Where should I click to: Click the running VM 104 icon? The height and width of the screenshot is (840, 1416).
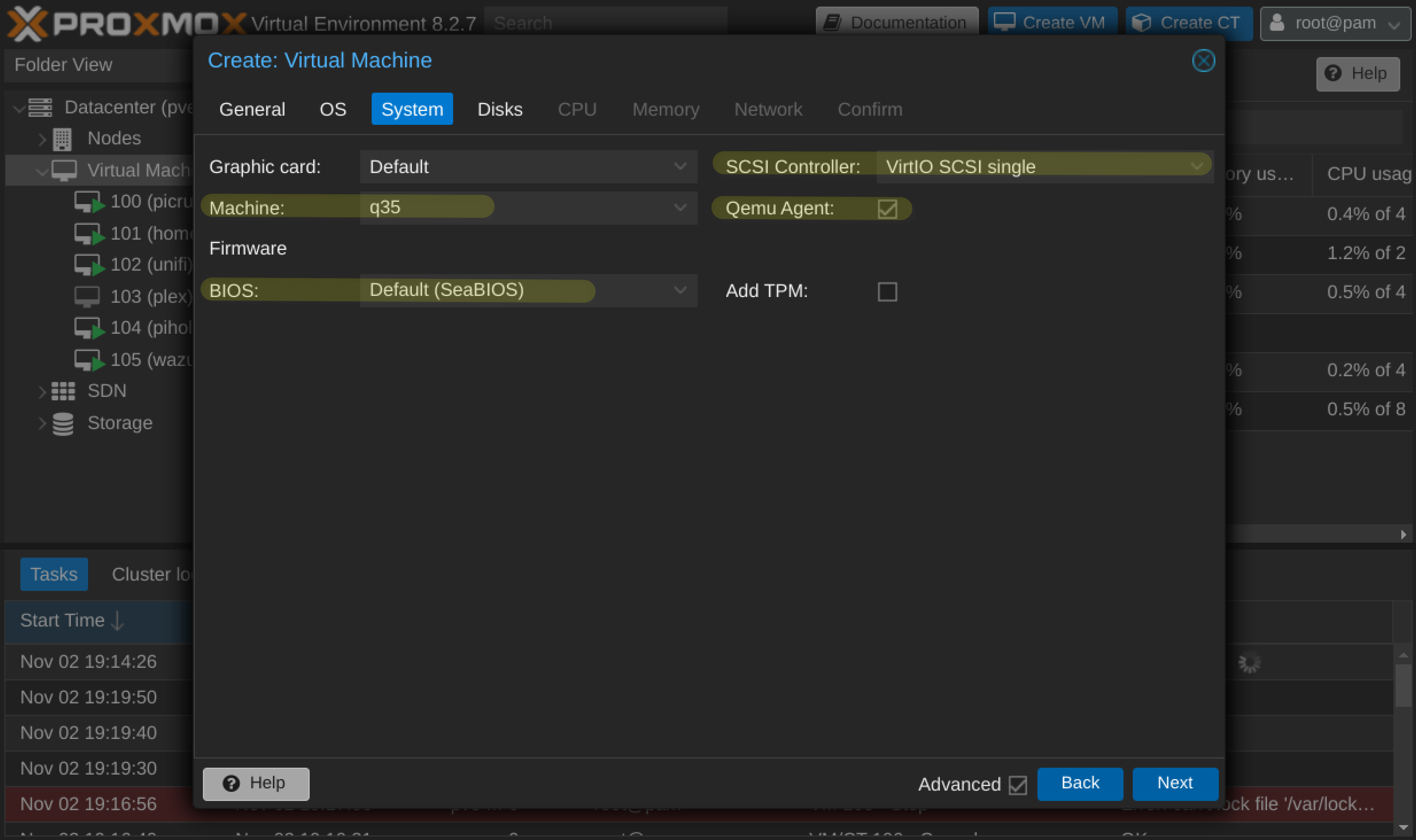click(90, 328)
